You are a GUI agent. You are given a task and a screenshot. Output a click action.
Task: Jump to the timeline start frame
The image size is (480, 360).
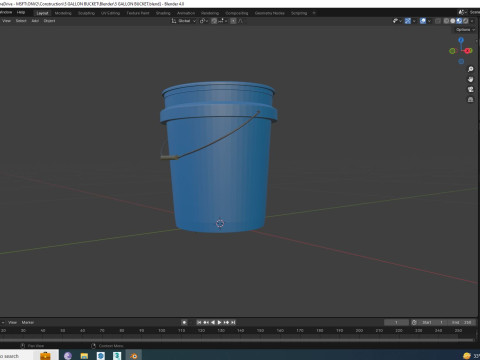pyautogui.click(x=199, y=322)
